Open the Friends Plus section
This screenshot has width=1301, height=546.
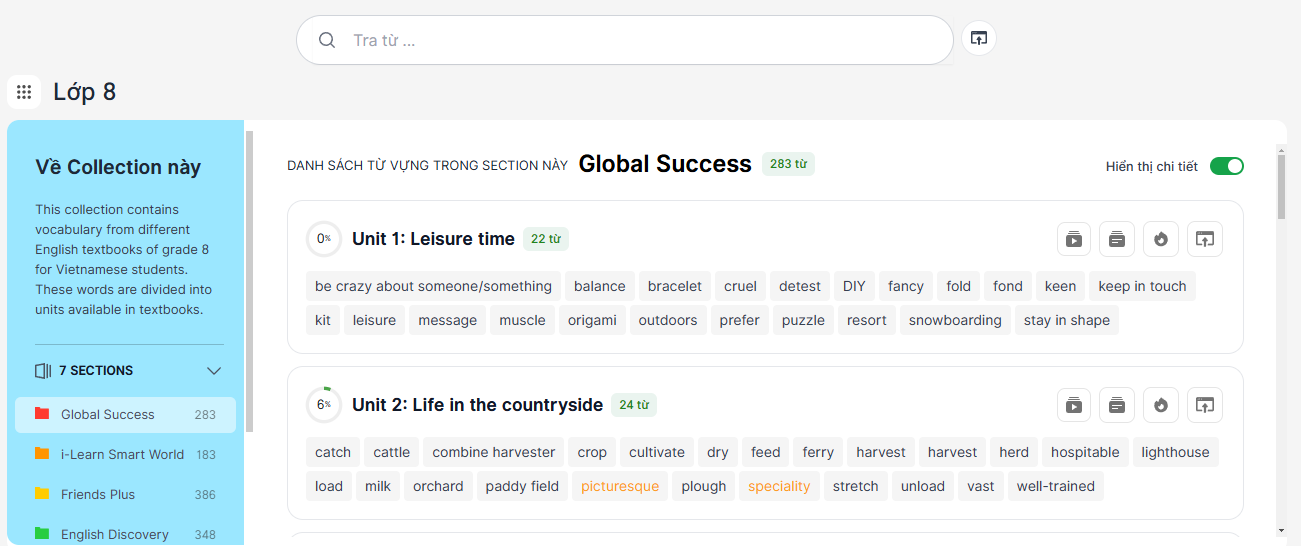coord(98,494)
